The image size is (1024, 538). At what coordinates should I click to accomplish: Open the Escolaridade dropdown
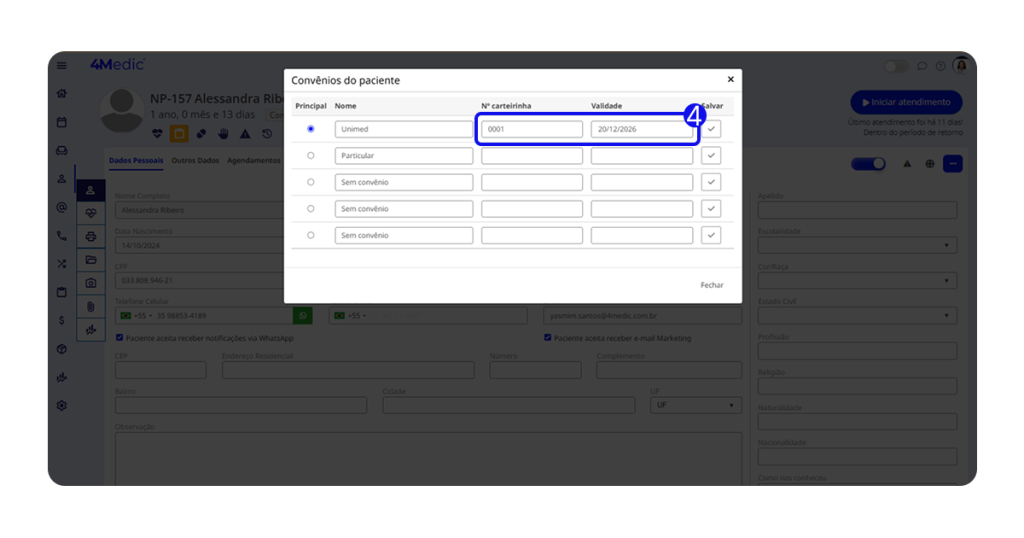click(856, 245)
